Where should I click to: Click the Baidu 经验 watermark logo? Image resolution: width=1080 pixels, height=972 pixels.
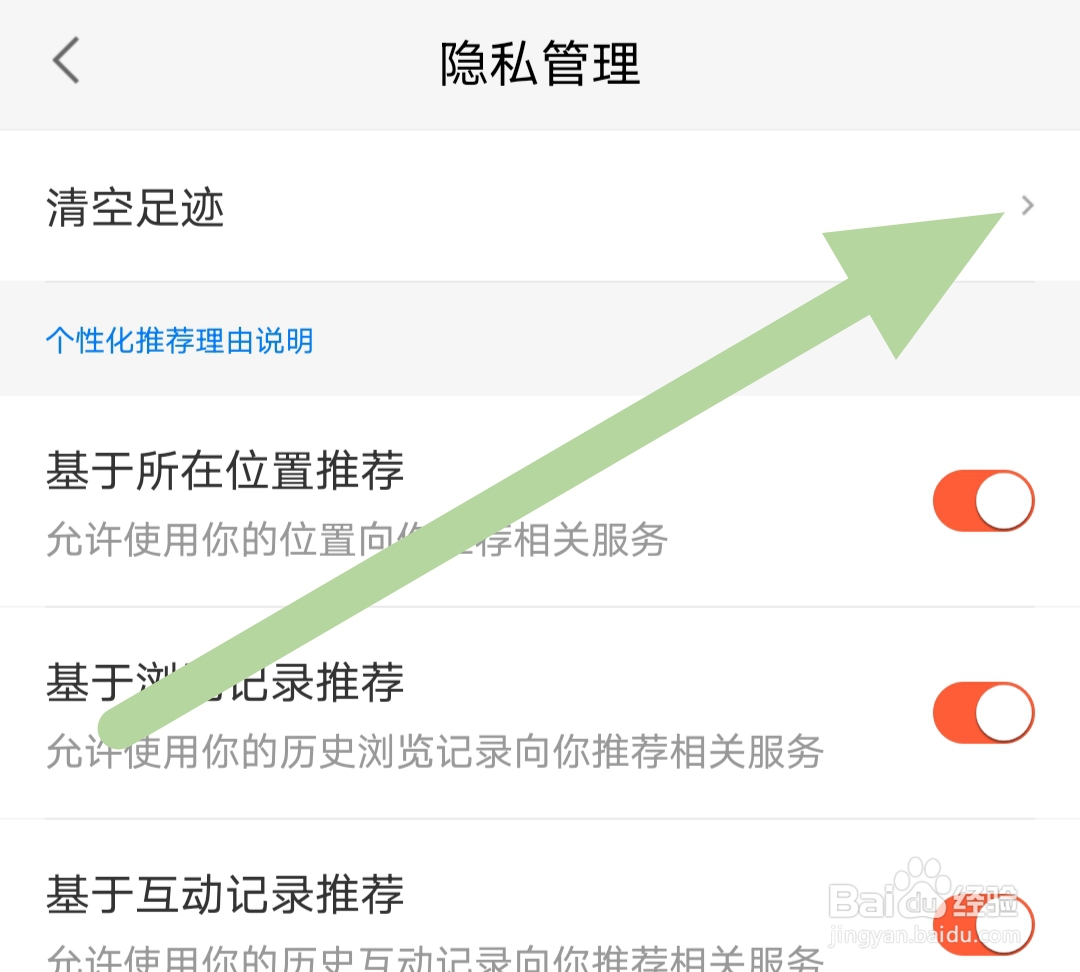point(923,896)
